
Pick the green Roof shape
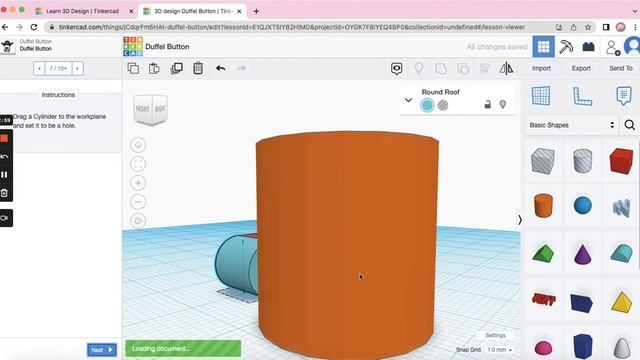543,253
